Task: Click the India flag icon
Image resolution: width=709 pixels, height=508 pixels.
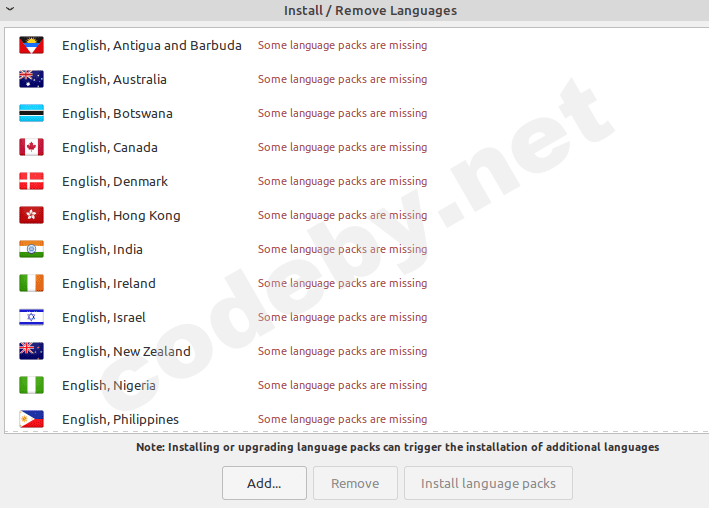Action: coord(31,249)
